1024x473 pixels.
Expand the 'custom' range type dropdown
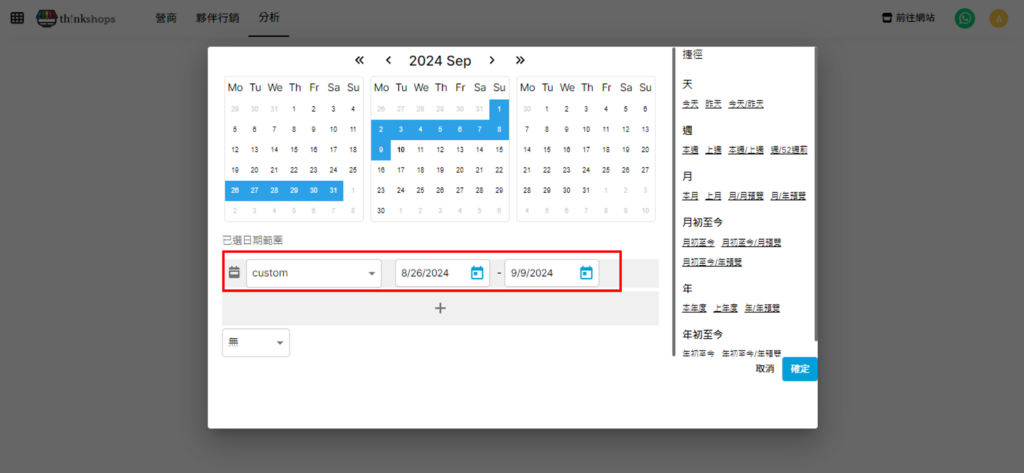pos(314,273)
